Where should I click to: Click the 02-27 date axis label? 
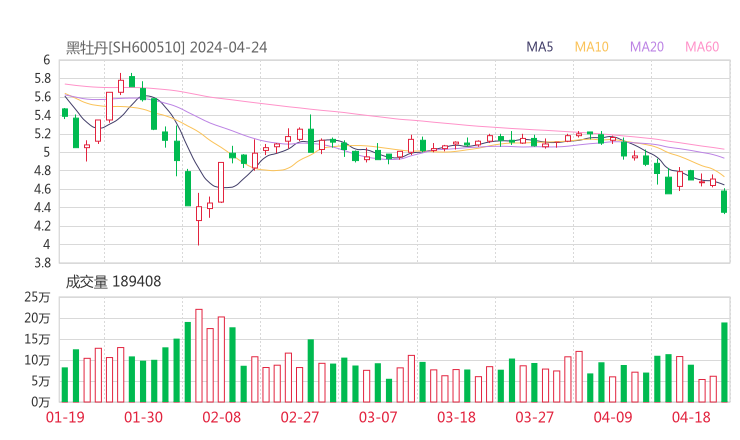(300, 417)
